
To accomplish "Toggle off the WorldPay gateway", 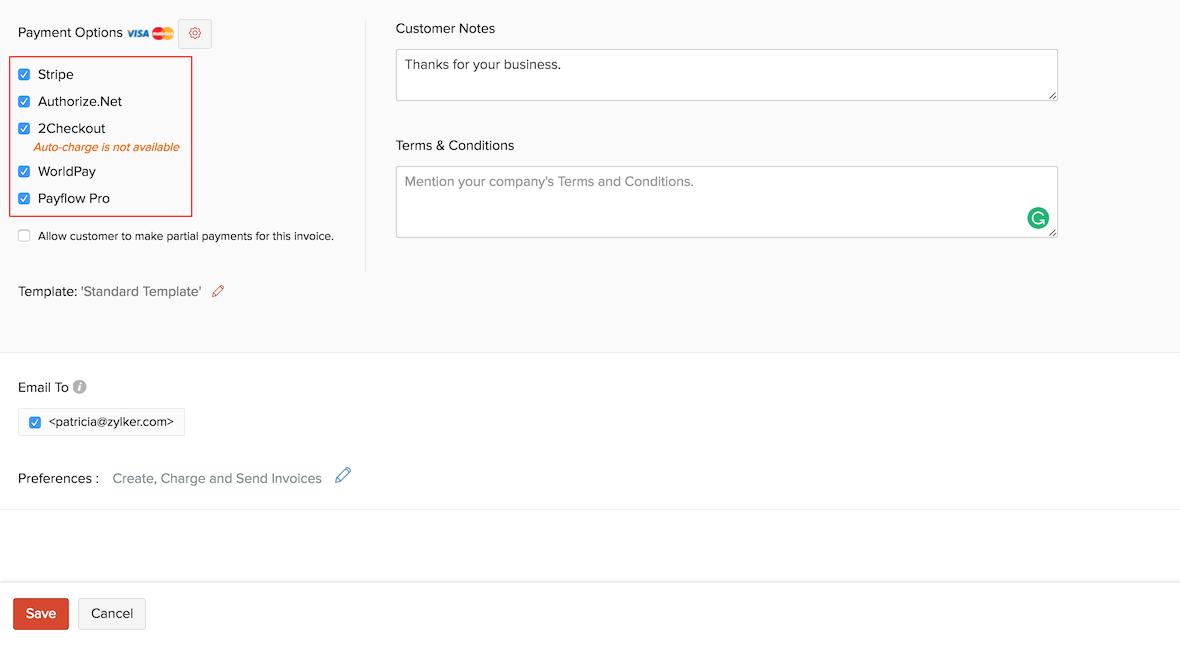I will pyautogui.click(x=24, y=171).
